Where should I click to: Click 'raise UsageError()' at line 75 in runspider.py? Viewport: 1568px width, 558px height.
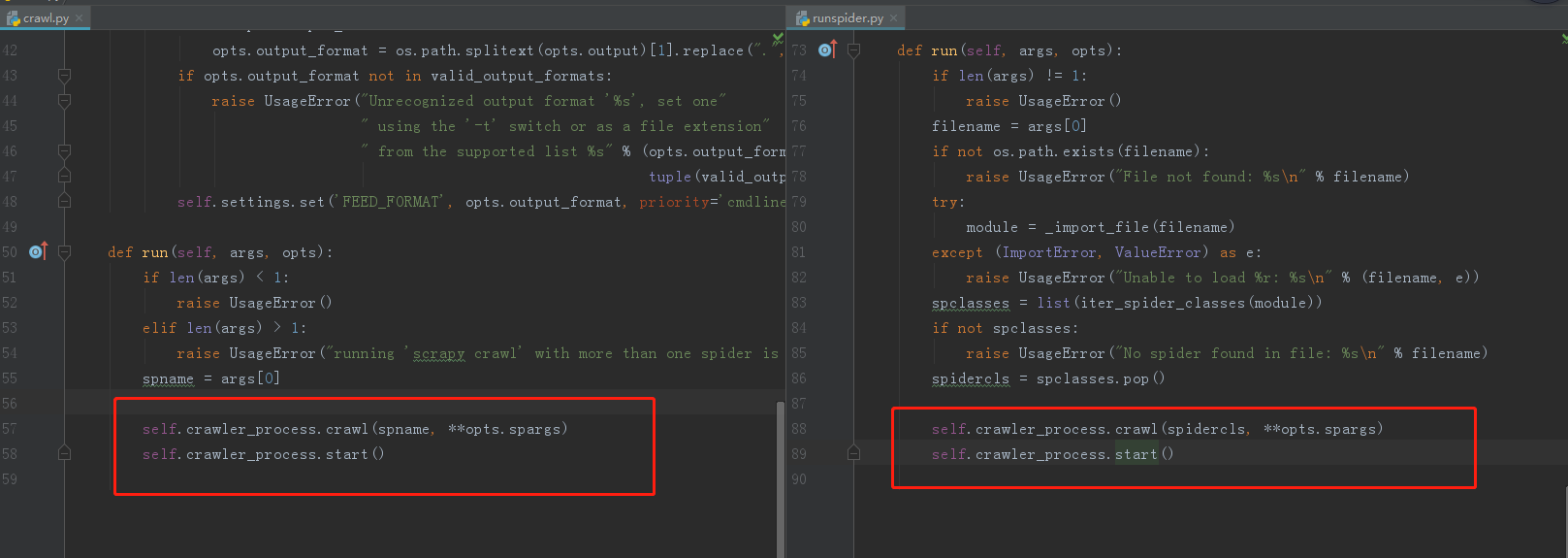[x=1043, y=101]
